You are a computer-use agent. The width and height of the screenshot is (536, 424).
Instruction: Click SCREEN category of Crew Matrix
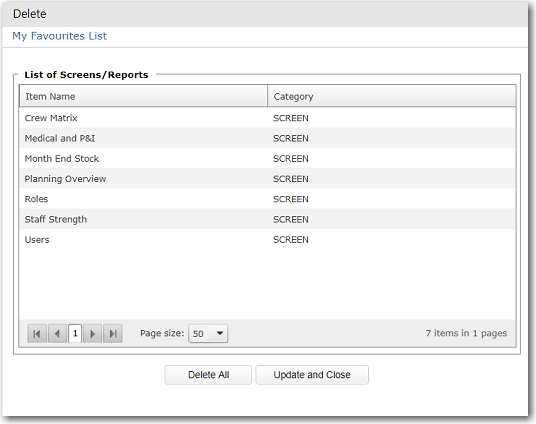tap(291, 118)
